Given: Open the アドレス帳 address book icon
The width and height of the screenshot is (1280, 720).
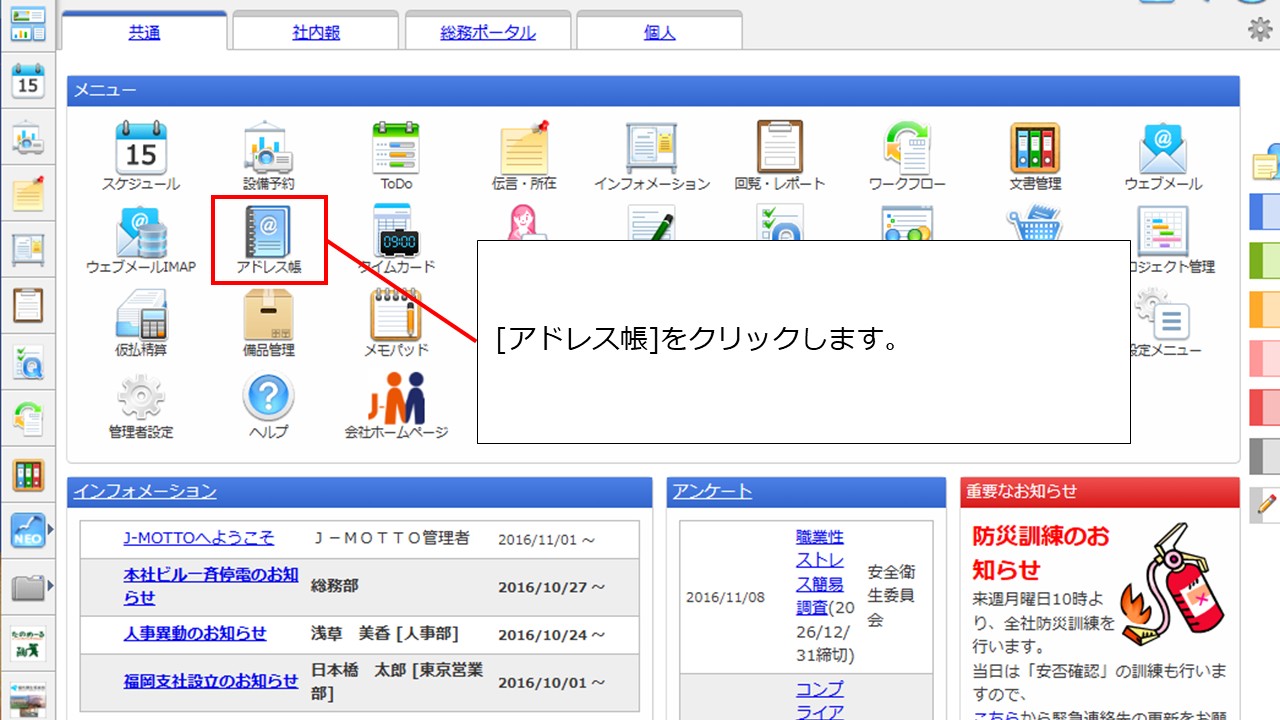Looking at the screenshot, I should 268,238.
